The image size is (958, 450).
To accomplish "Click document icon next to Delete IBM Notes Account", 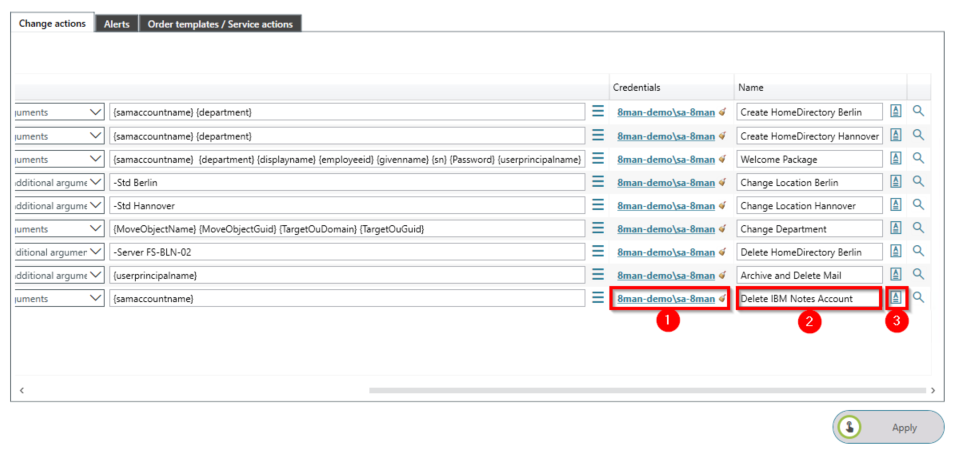I will 896,297.
